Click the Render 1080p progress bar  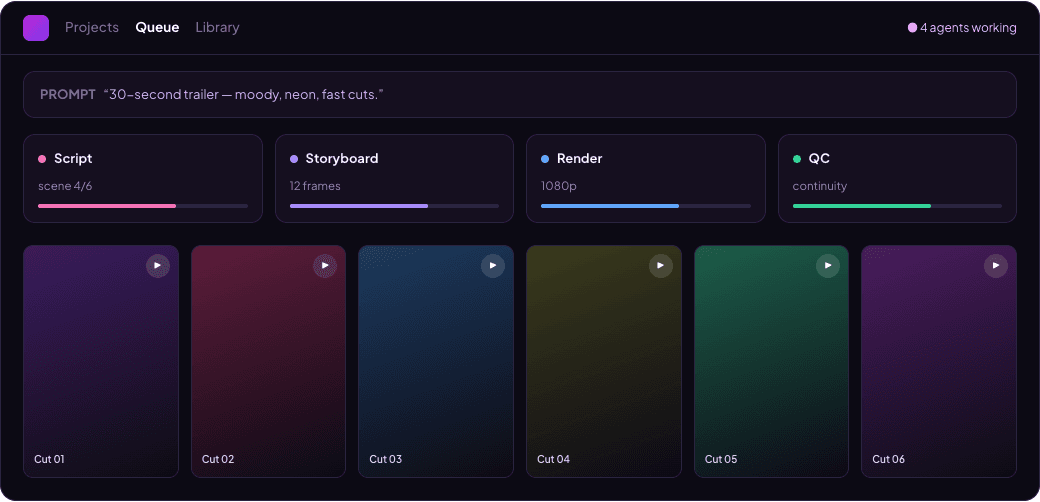point(646,206)
